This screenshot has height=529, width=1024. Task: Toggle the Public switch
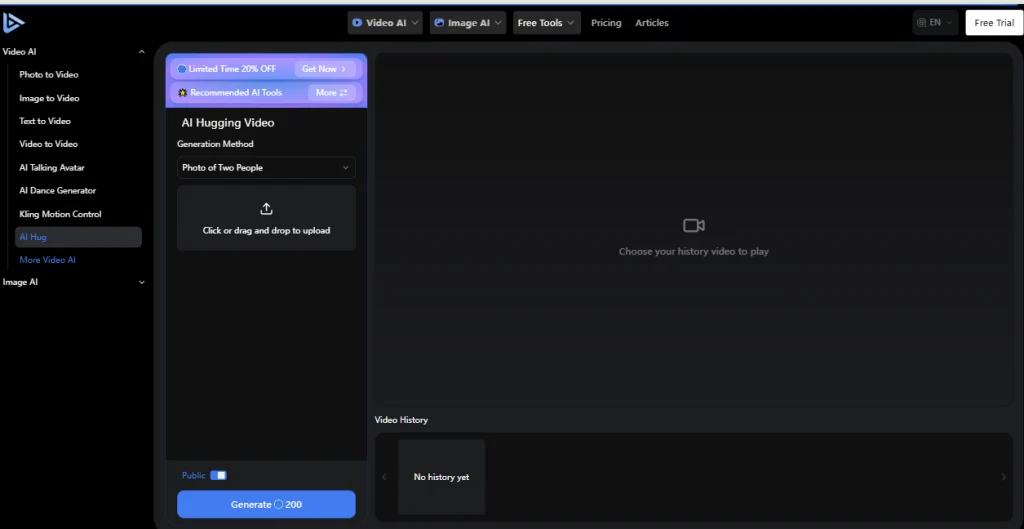click(218, 475)
